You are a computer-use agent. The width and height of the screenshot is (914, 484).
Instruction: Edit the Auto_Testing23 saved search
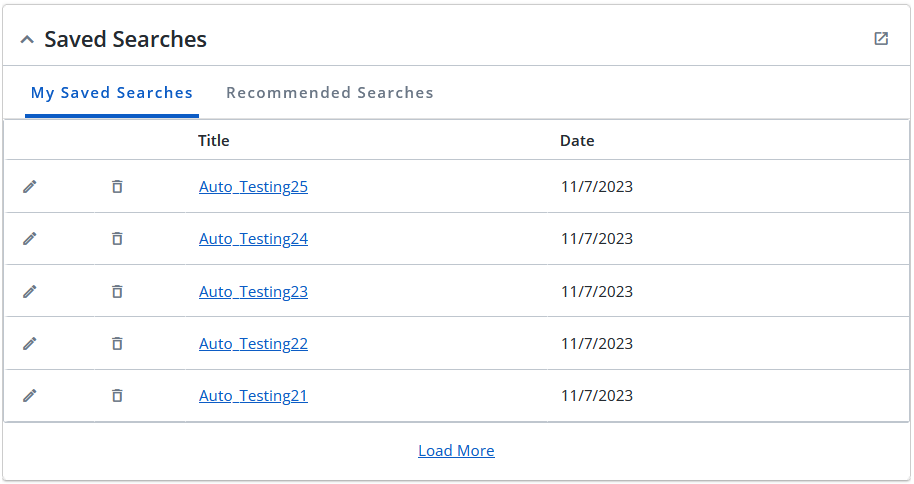pyautogui.click(x=30, y=292)
